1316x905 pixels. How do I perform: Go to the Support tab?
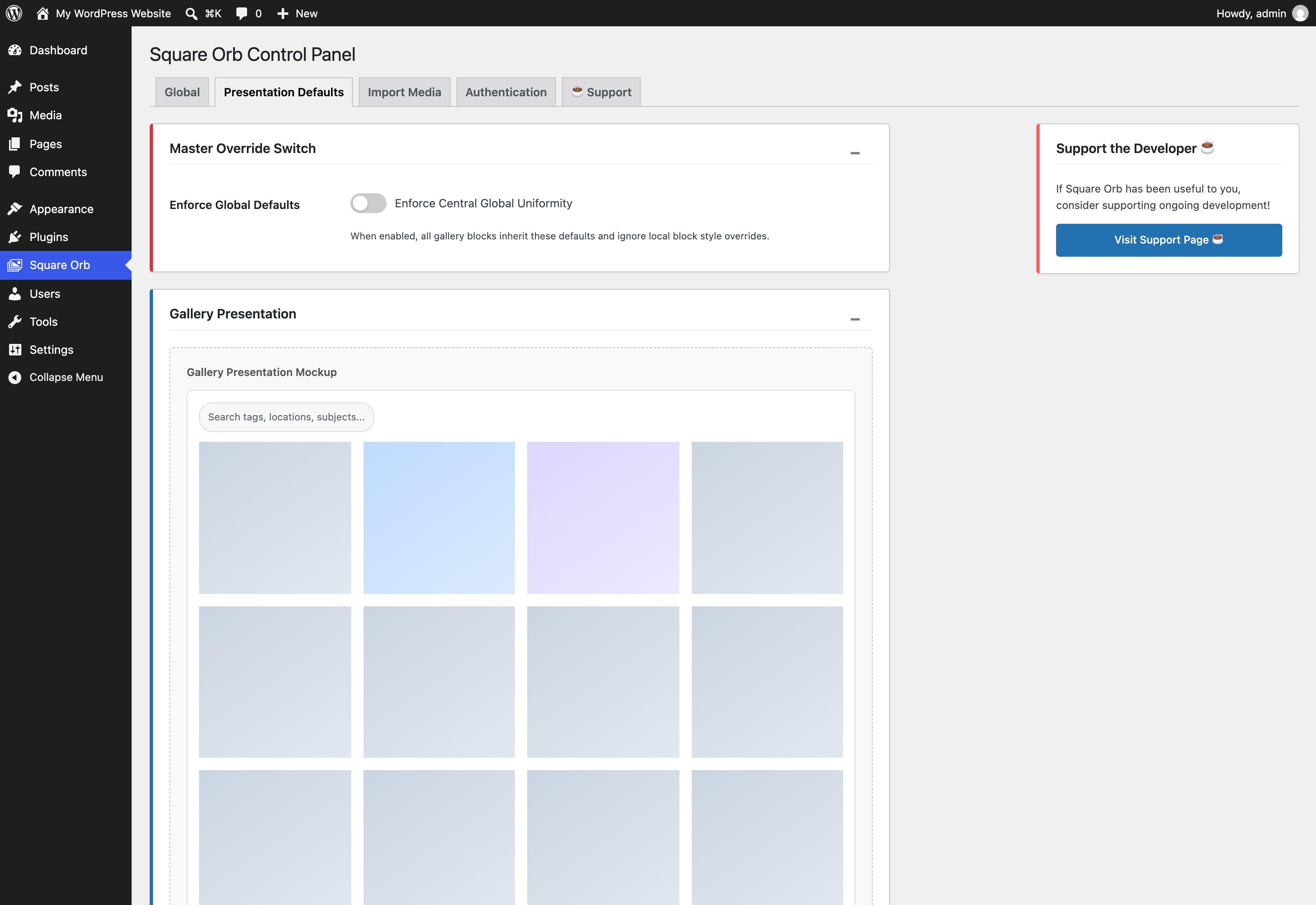pyautogui.click(x=601, y=92)
